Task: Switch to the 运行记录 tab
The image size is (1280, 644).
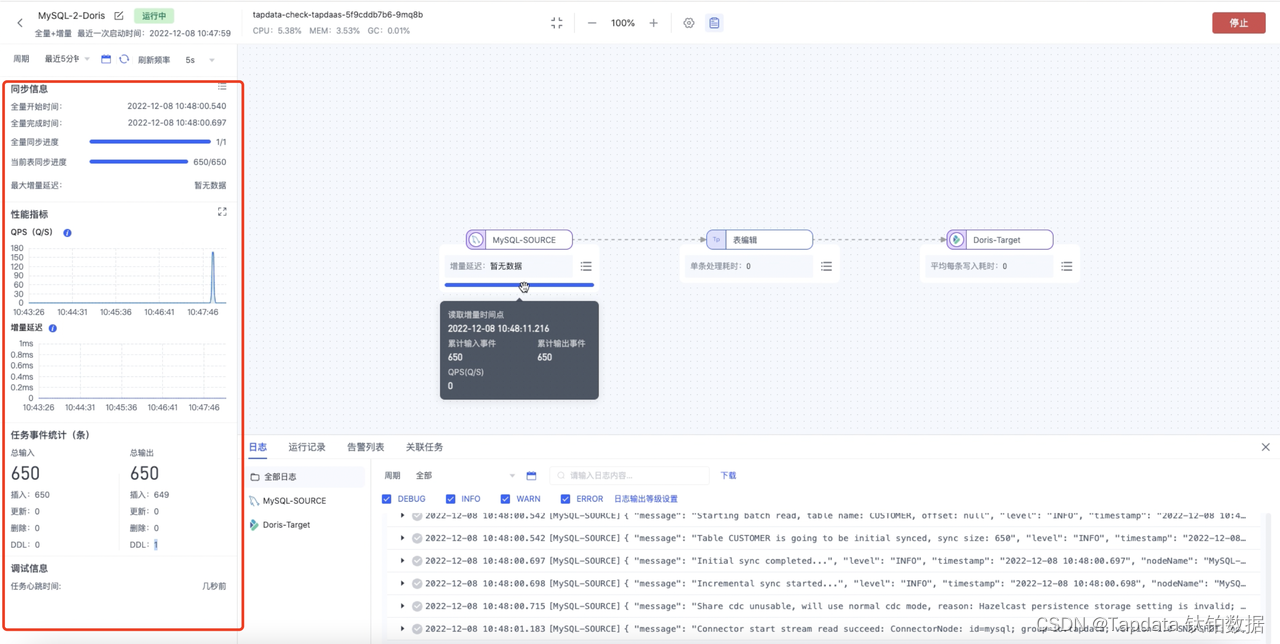Action: point(307,447)
